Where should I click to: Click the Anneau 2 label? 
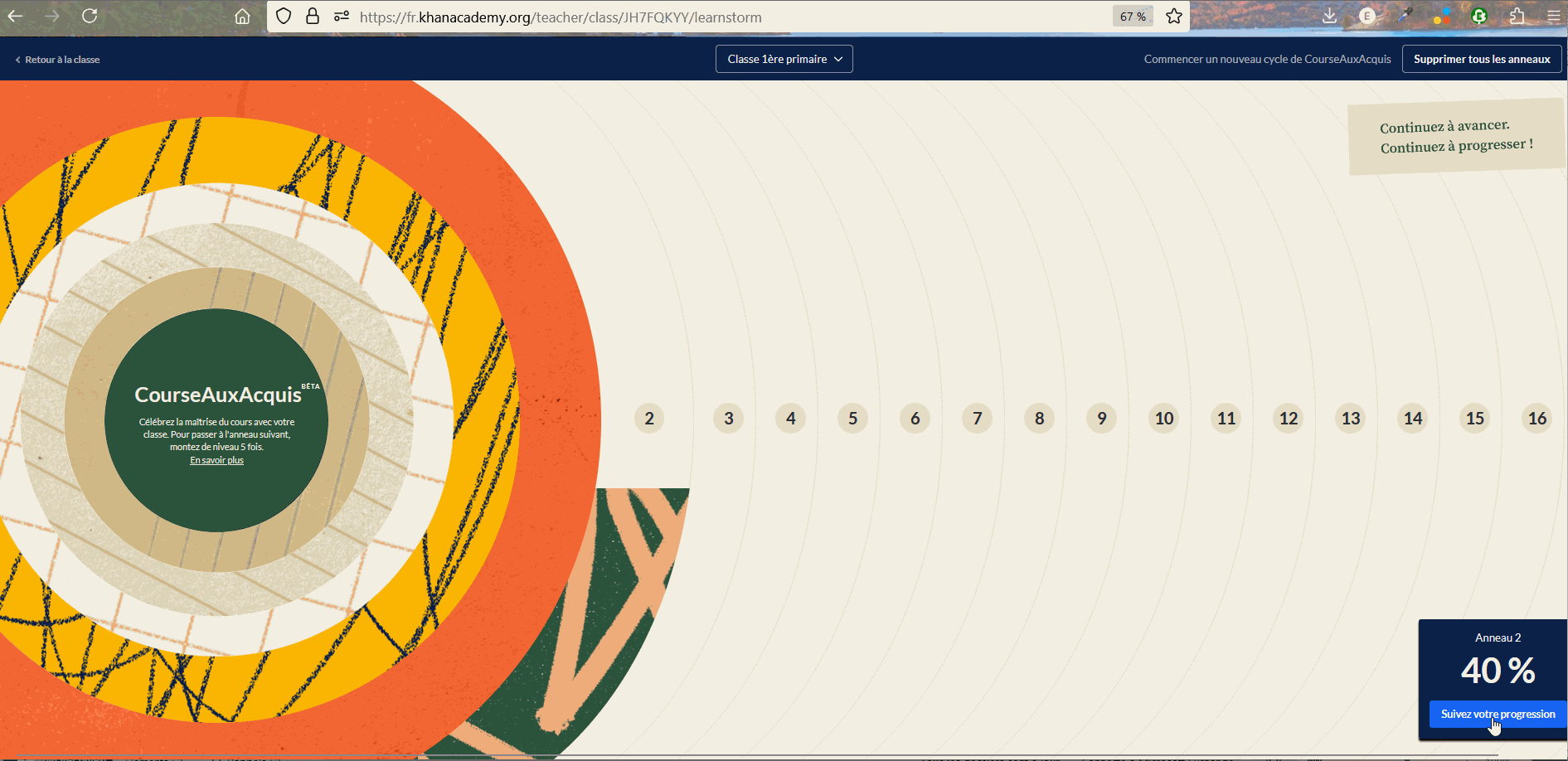[x=1498, y=637]
